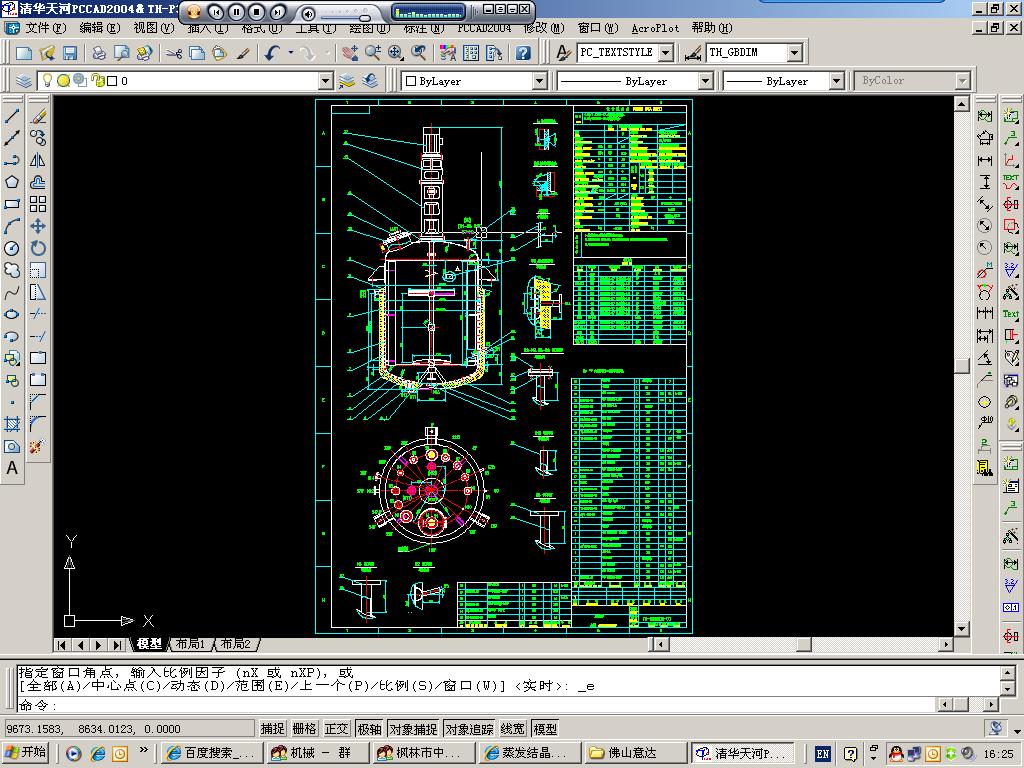Click the horizontal scrollbar thumb of the drawing
Viewport: 1024px width, 768px height.
pyautogui.click(x=804, y=645)
